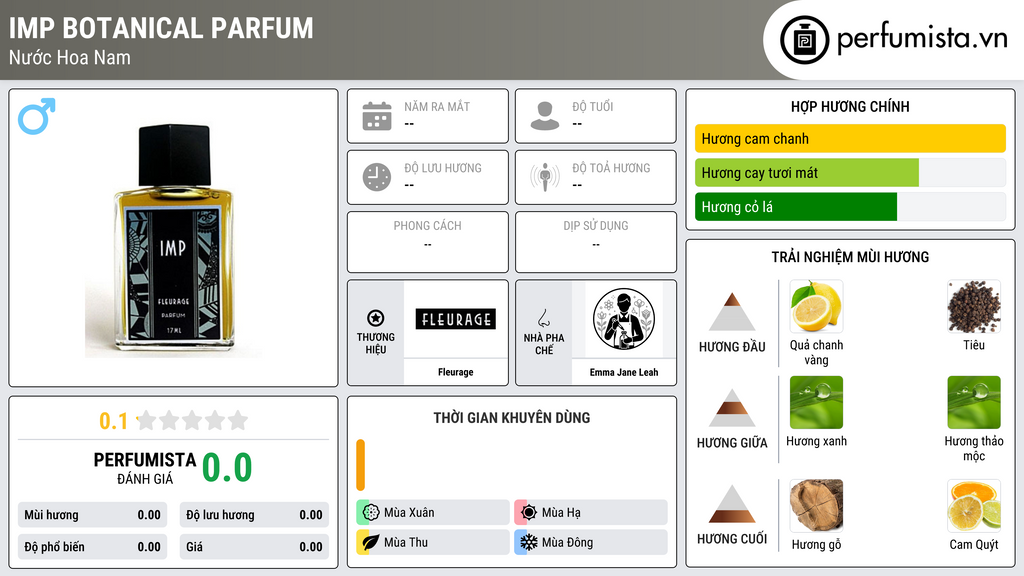1024x576 pixels.
Task: Click the Hương xanh green leaf image
Action: click(x=816, y=402)
